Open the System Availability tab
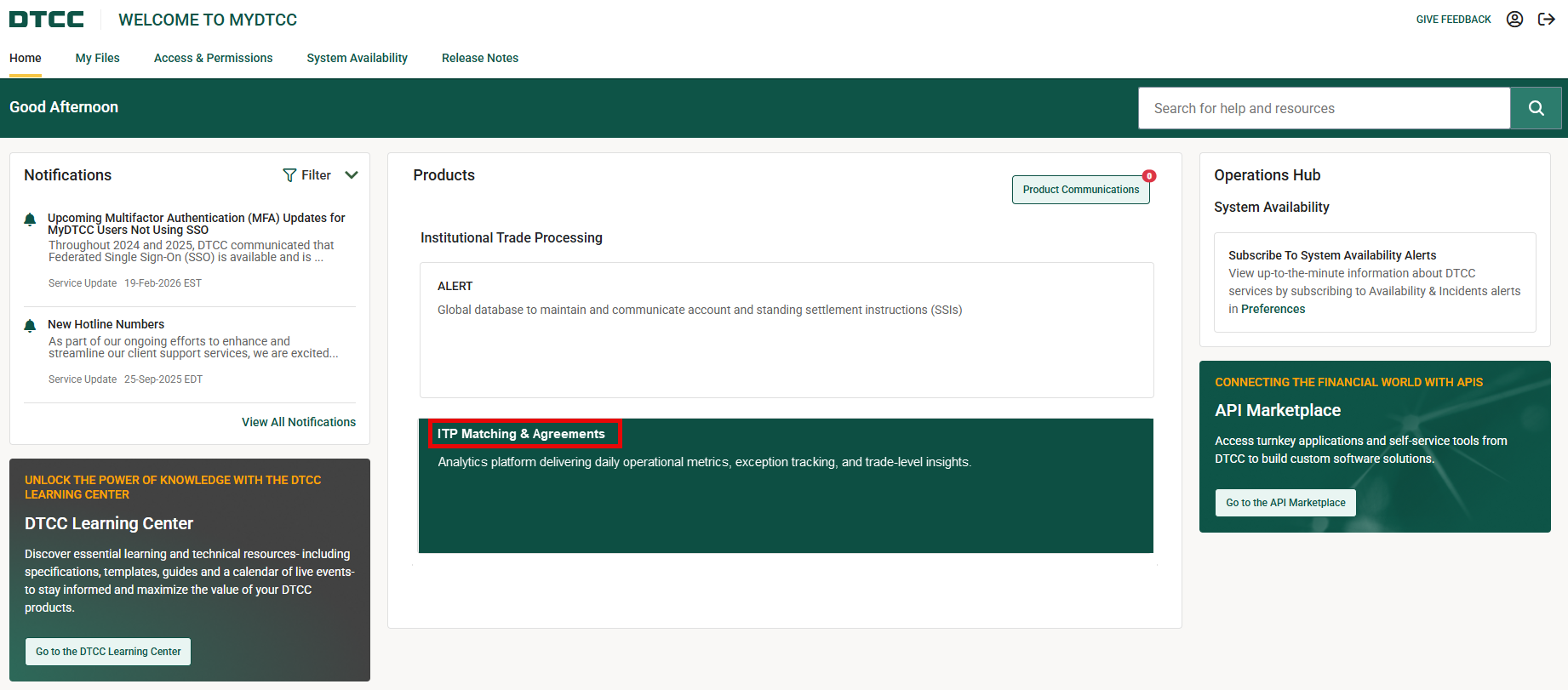Image resolution: width=1568 pixels, height=690 pixels. coord(357,58)
